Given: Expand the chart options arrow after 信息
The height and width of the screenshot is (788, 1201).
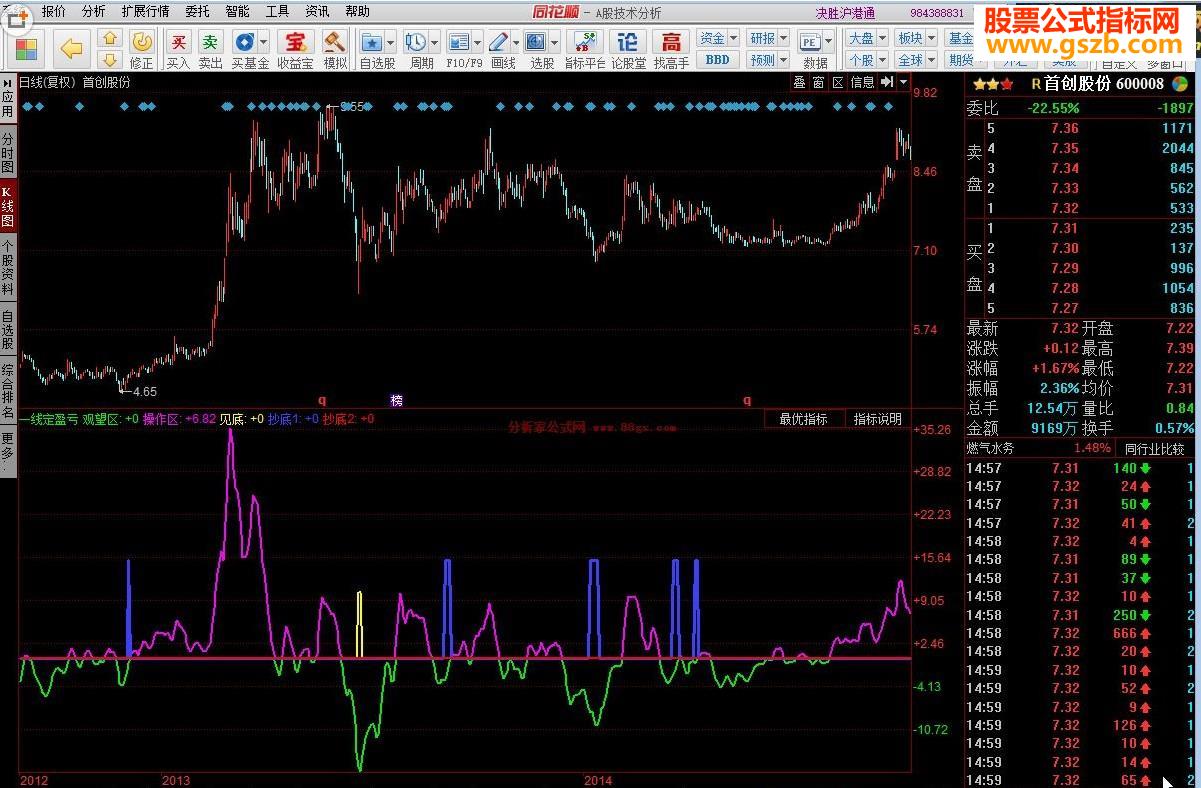Looking at the screenshot, I should click(x=904, y=82).
